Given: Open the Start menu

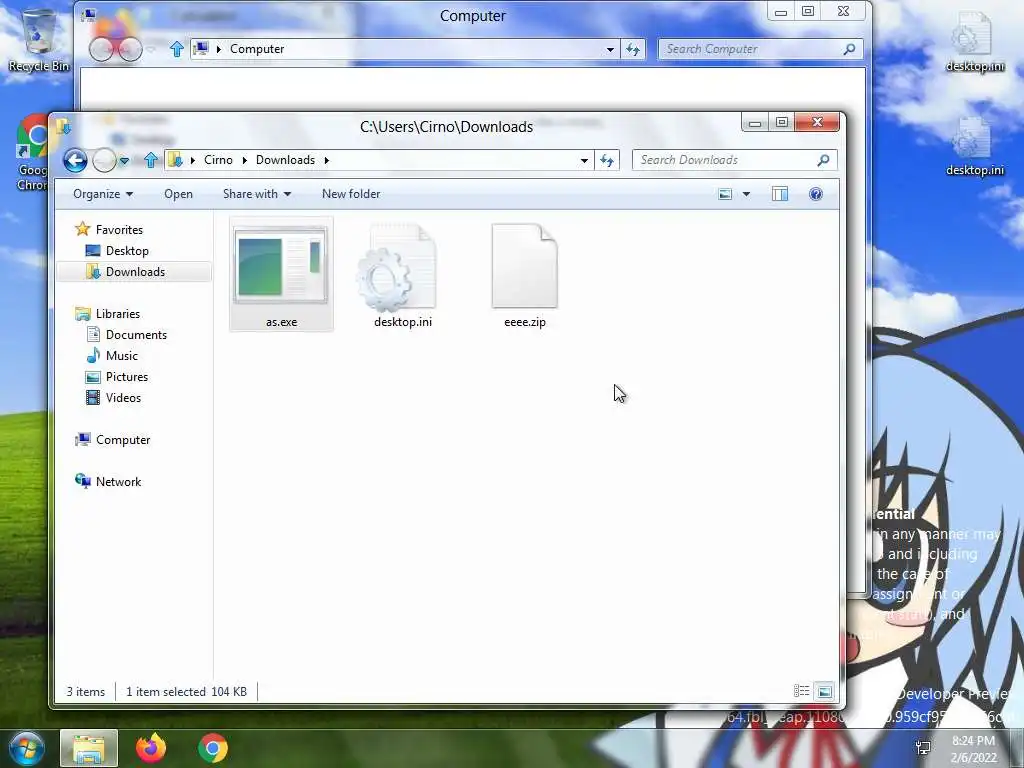Looking at the screenshot, I should [x=26, y=748].
